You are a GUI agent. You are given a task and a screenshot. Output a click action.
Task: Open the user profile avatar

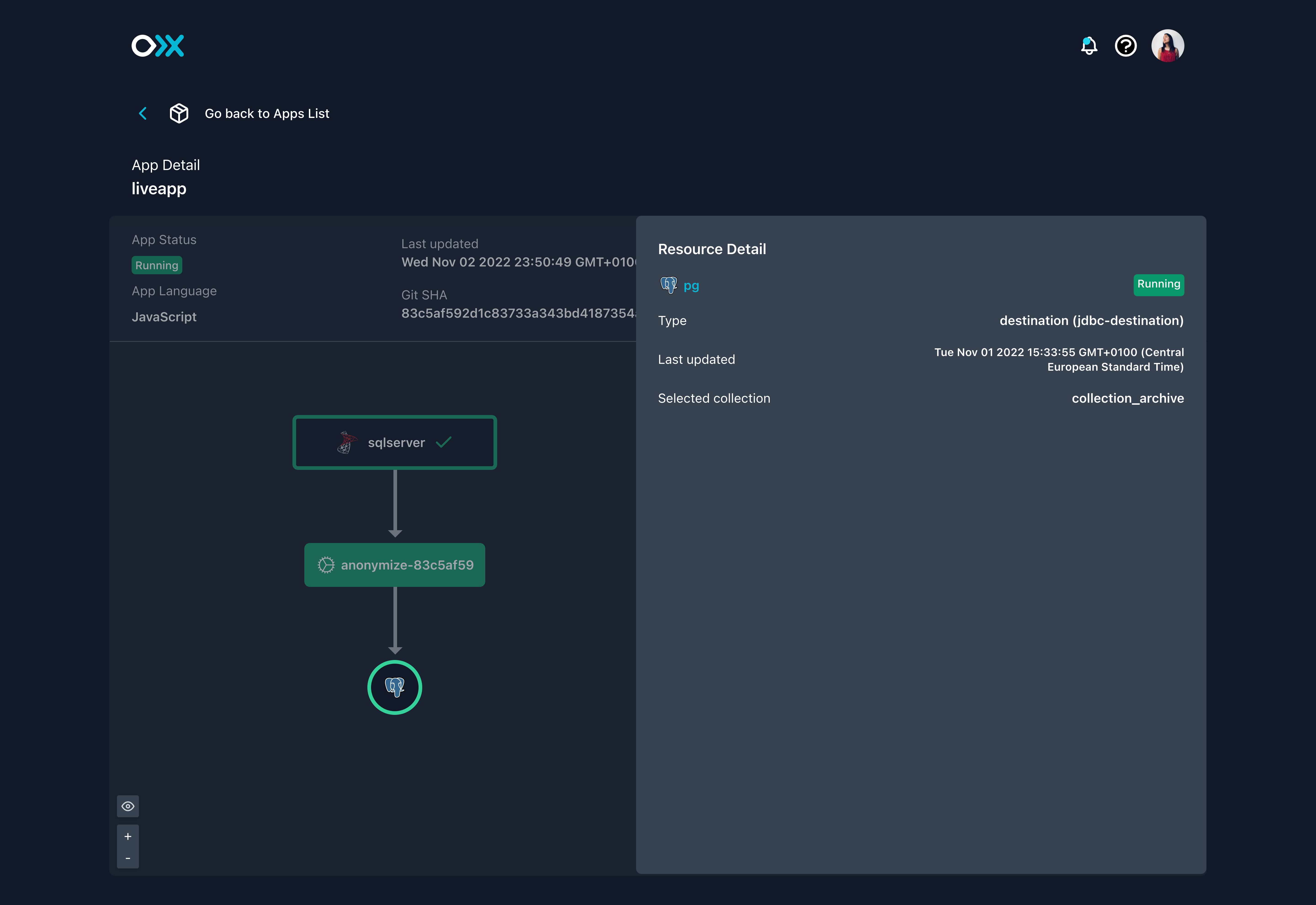[x=1167, y=46]
